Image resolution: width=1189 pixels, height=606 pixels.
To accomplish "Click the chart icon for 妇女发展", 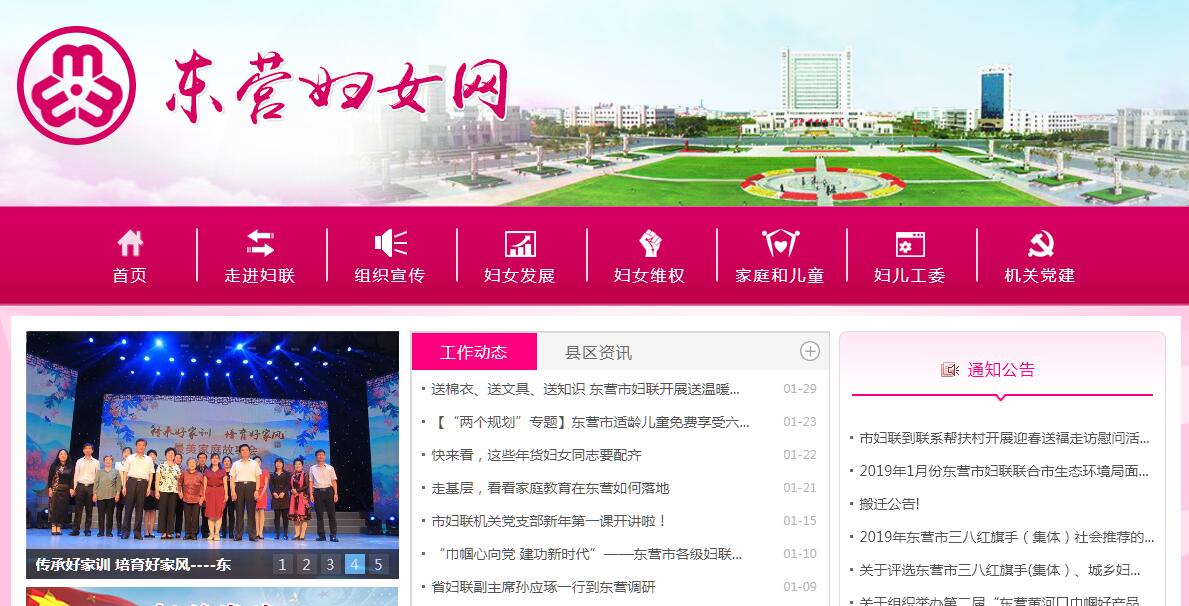I will point(520,243).
